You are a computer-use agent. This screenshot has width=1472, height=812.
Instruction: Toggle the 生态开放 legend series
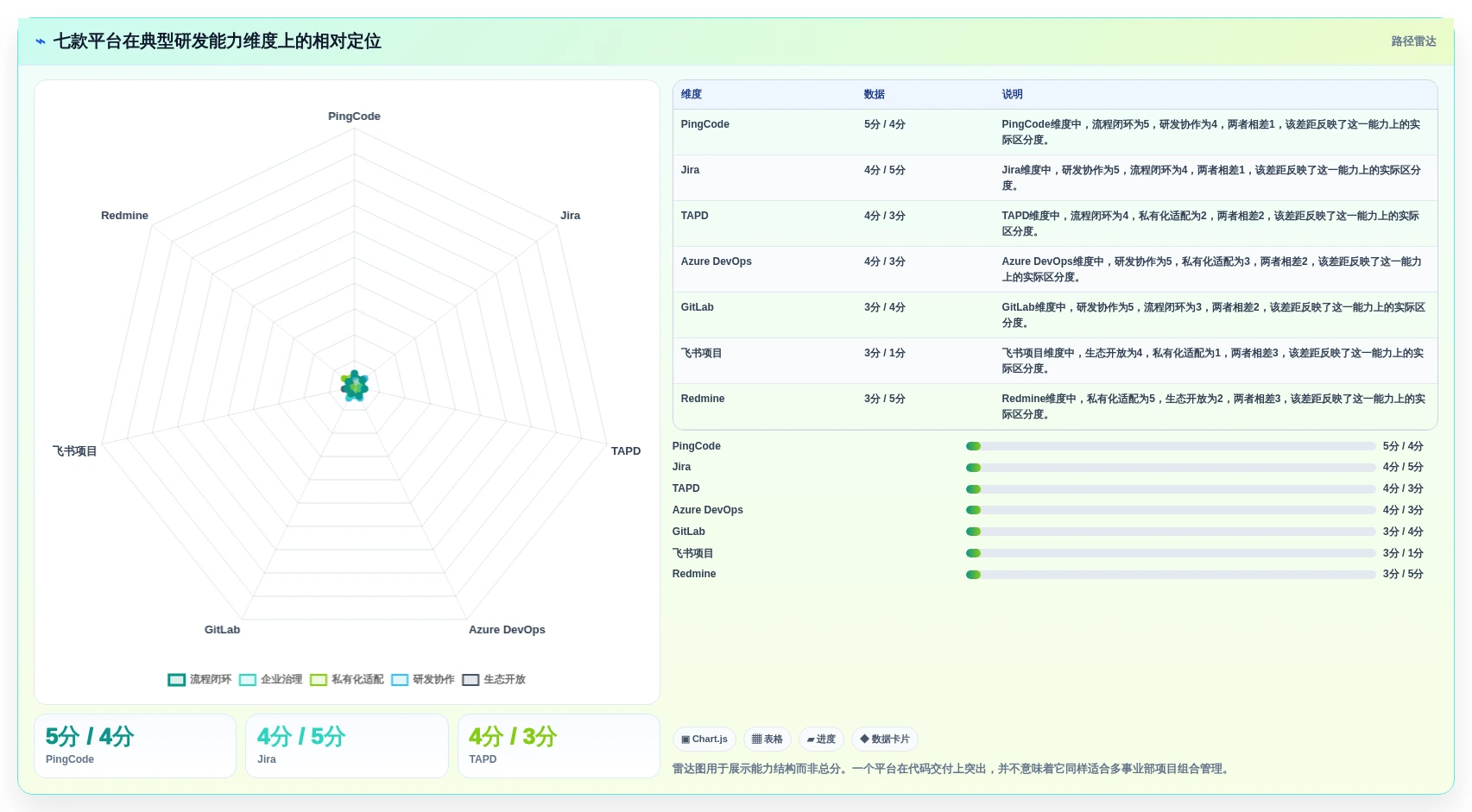pos(493,680)
